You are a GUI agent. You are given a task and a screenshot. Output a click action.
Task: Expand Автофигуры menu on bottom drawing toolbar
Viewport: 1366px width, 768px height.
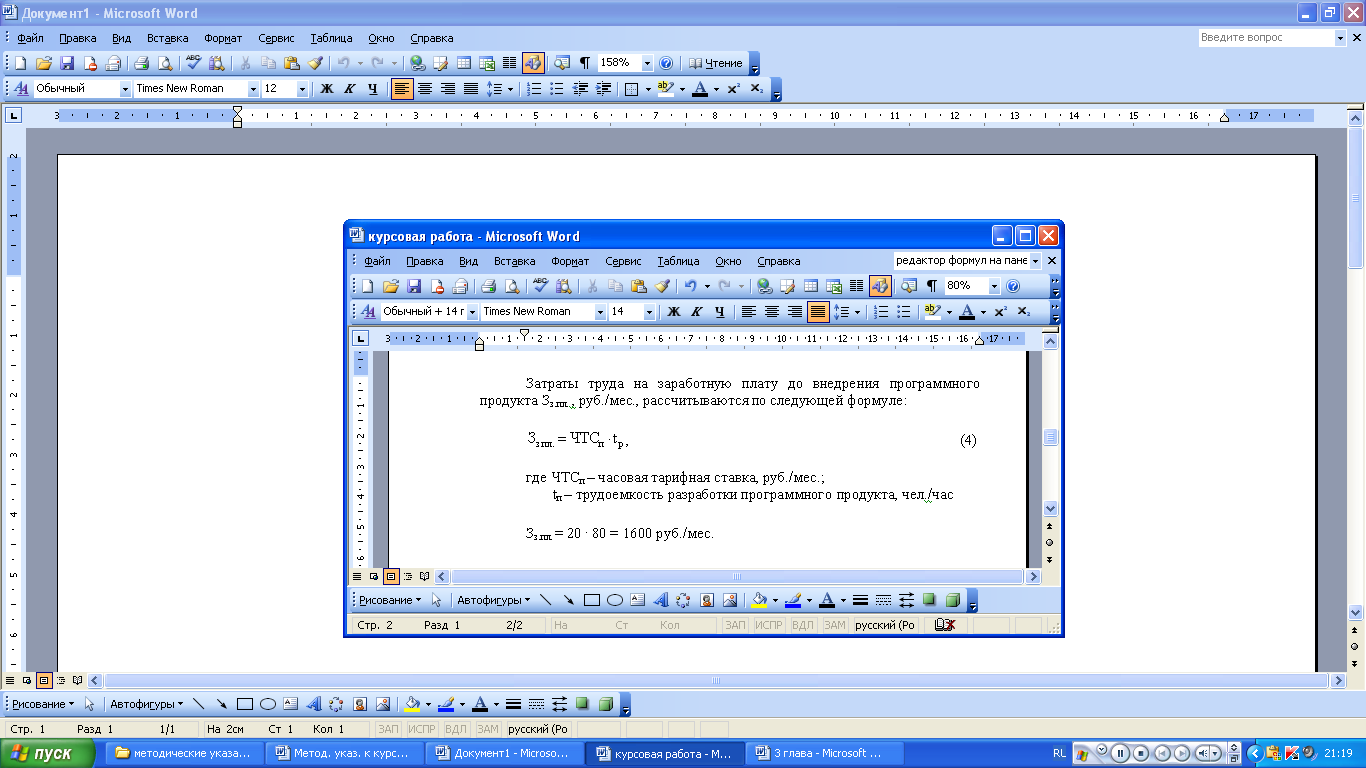coord(146,704)
